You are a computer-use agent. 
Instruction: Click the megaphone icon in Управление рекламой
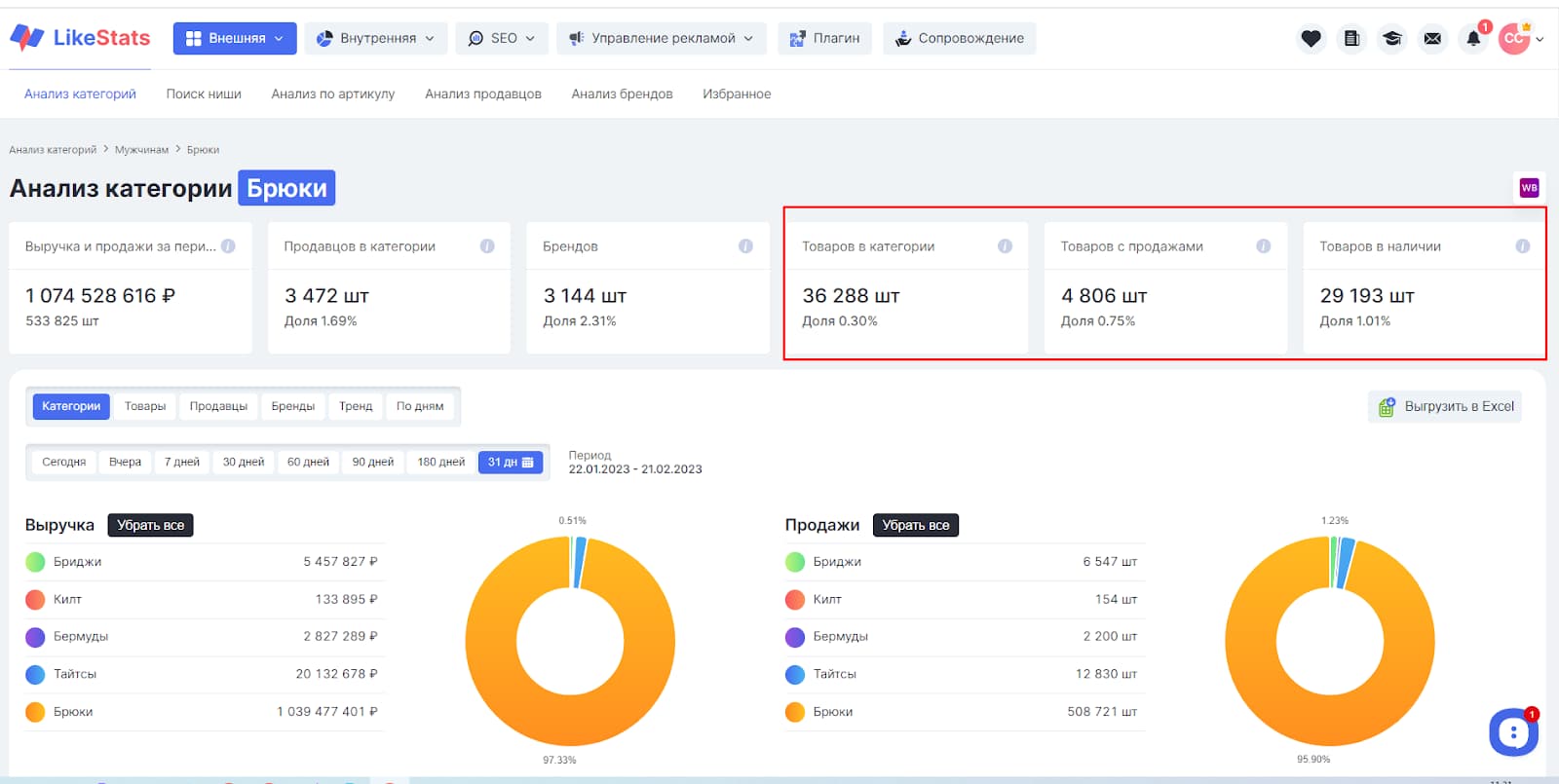coord(576,38)
